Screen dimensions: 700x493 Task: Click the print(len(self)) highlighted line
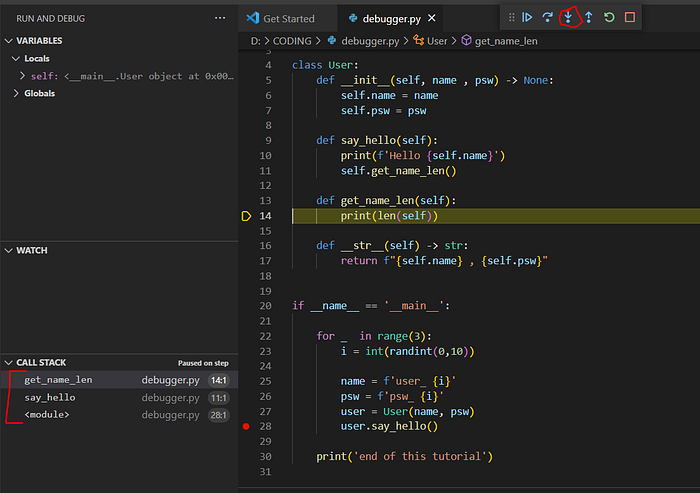pyautogui.click(x=389, y=216)
